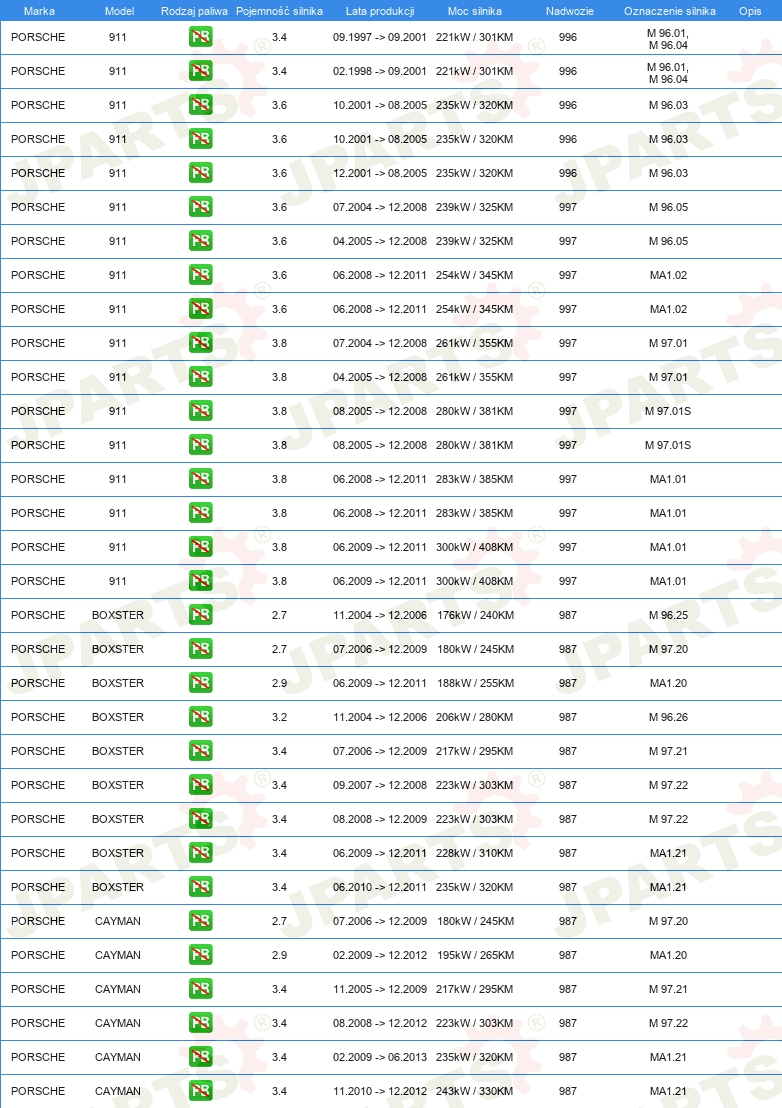Click the fuel icon in the Boxster 09.2007 row

click(x=201, y=784)
